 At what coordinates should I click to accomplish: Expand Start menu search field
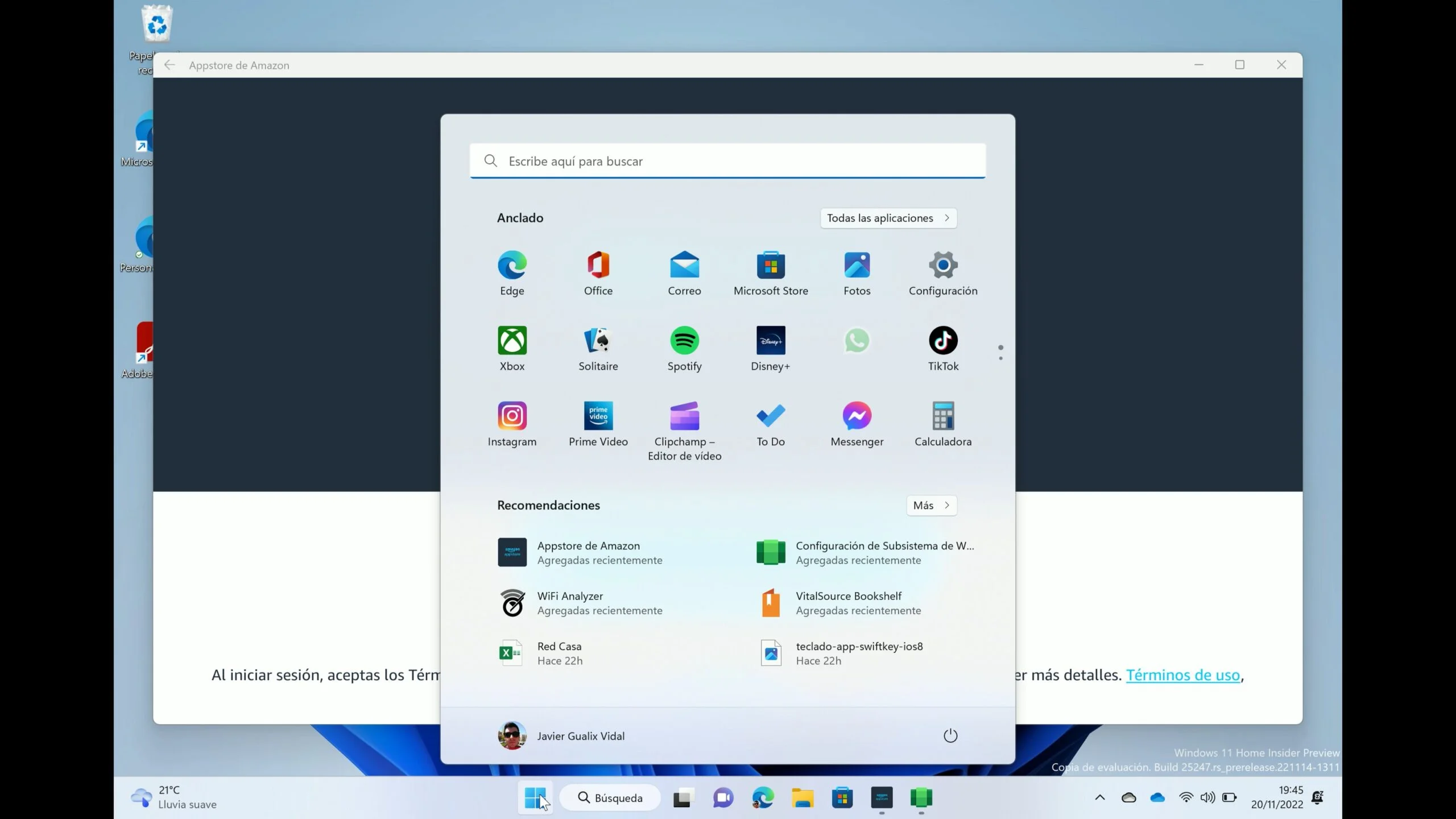[728, 160]
